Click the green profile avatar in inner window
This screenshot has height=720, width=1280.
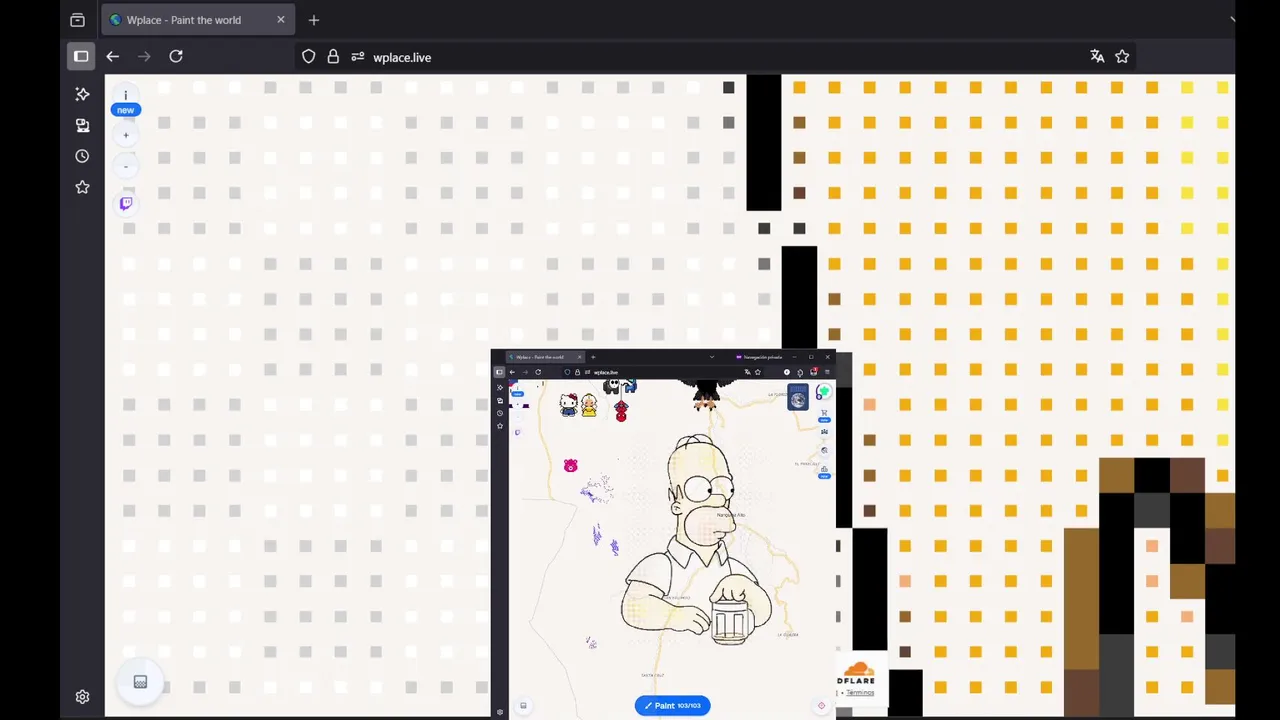coord(823,392)
